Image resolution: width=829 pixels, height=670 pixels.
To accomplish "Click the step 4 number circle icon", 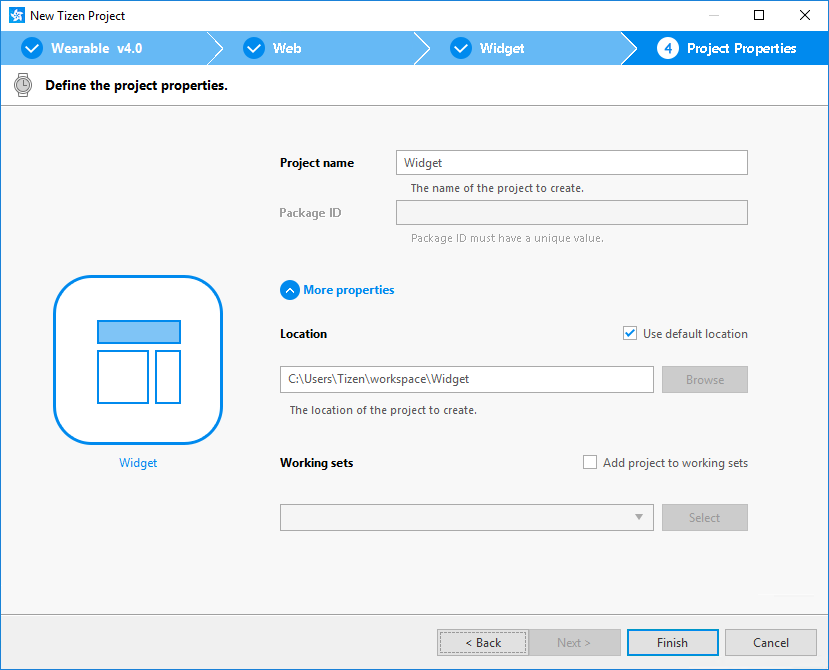I will click(x=668, y=48).
